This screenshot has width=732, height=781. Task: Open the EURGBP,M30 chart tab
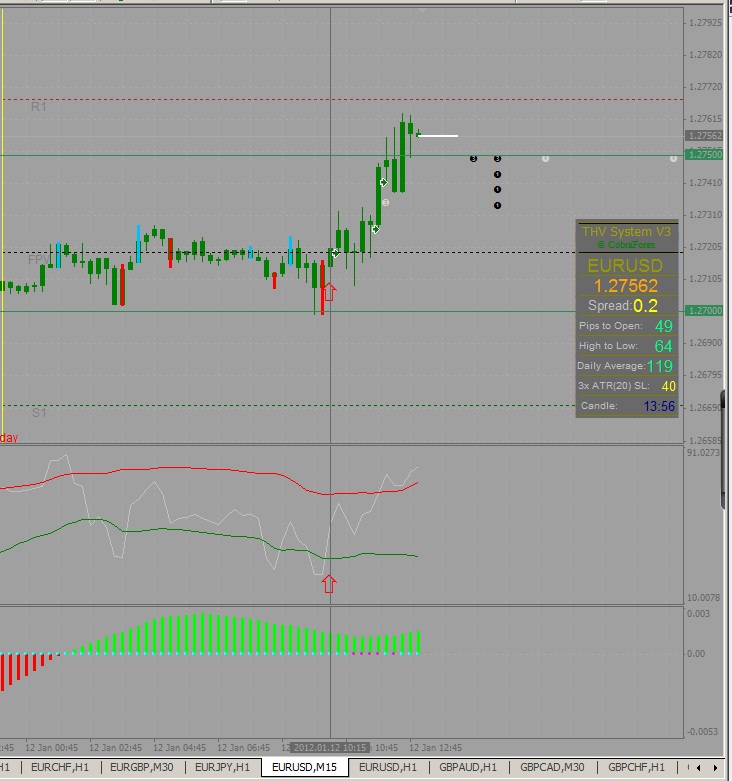[142, 767]
